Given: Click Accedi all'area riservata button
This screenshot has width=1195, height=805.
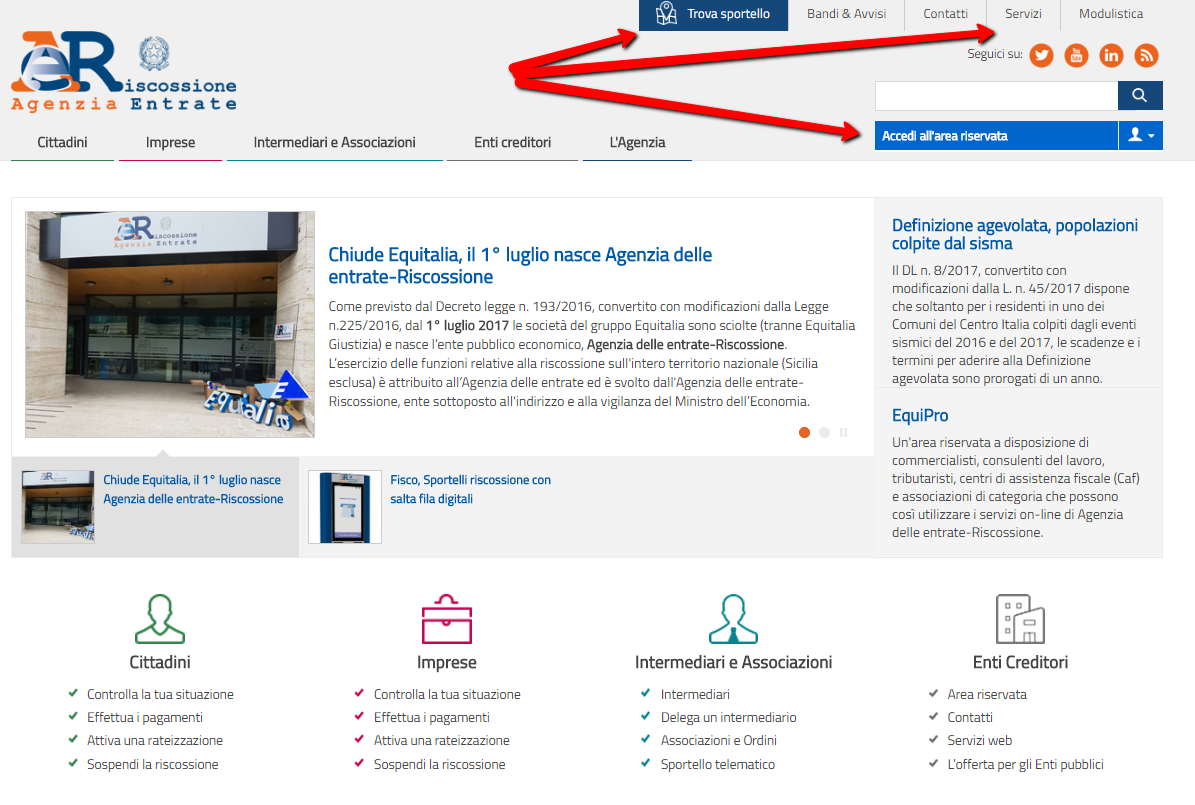Looking at the screenshot, I should [x=995, y=136].
